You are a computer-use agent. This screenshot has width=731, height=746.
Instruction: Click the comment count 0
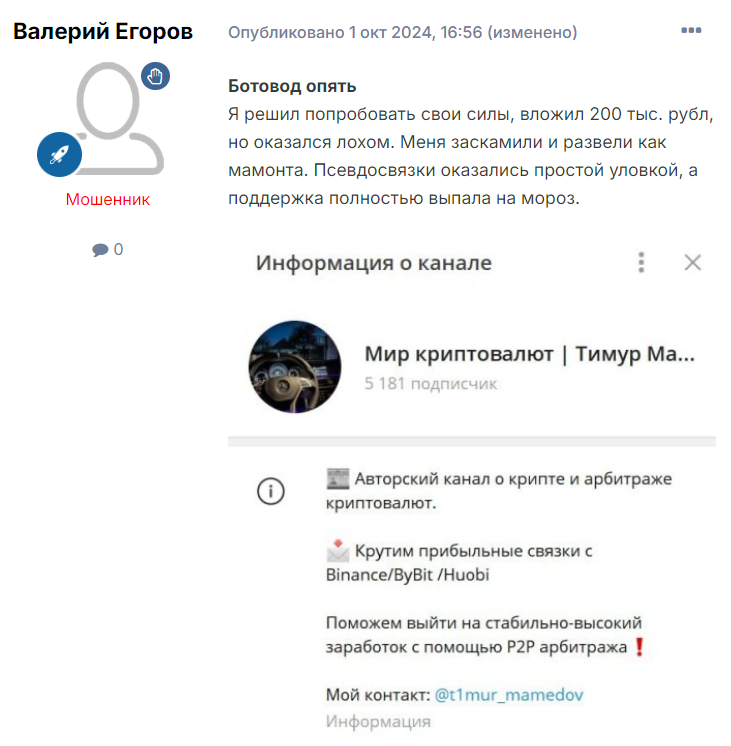click(119, 249)
